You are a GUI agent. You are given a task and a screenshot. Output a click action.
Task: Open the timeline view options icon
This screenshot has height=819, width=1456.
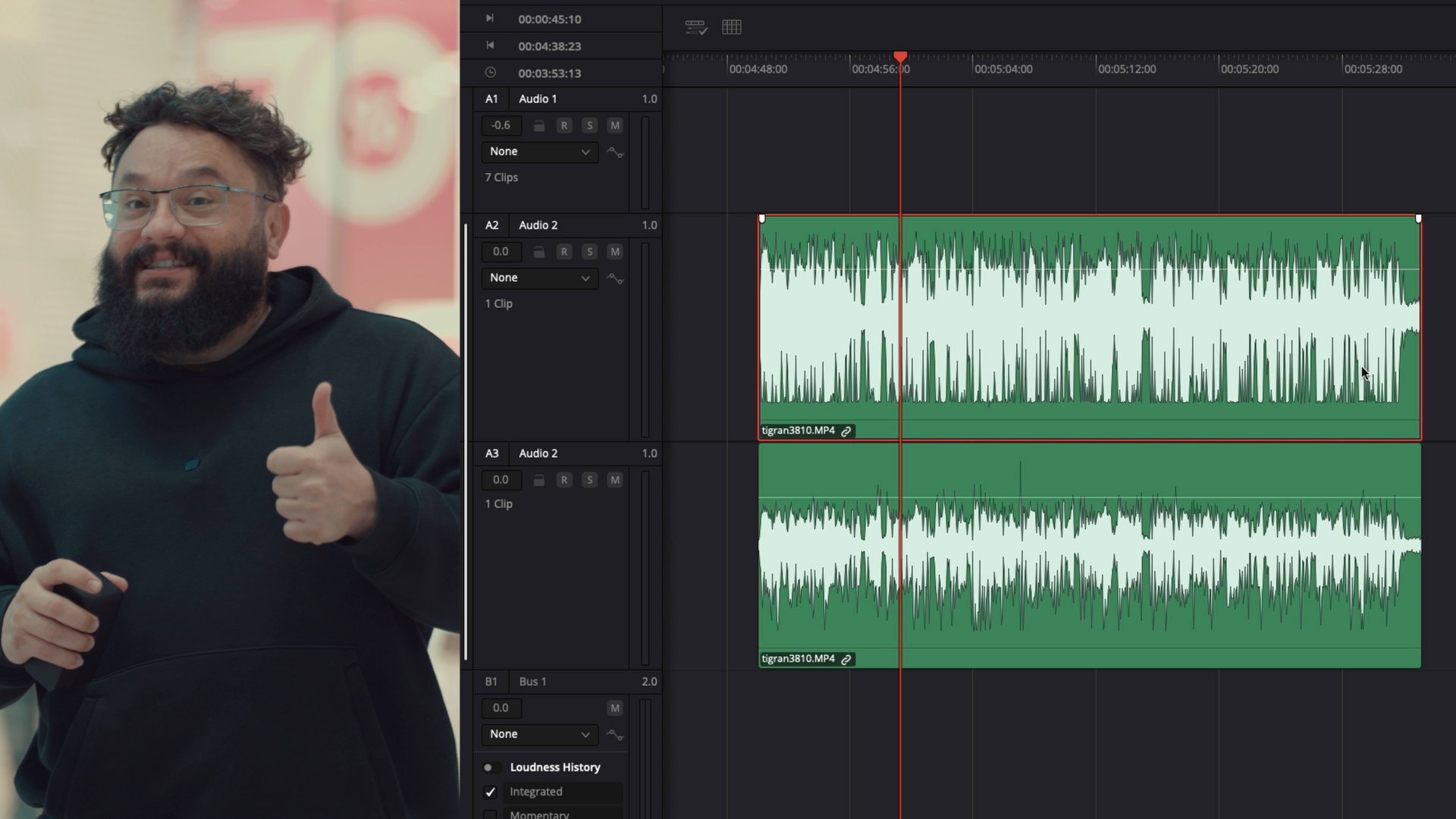pos(695,27)
